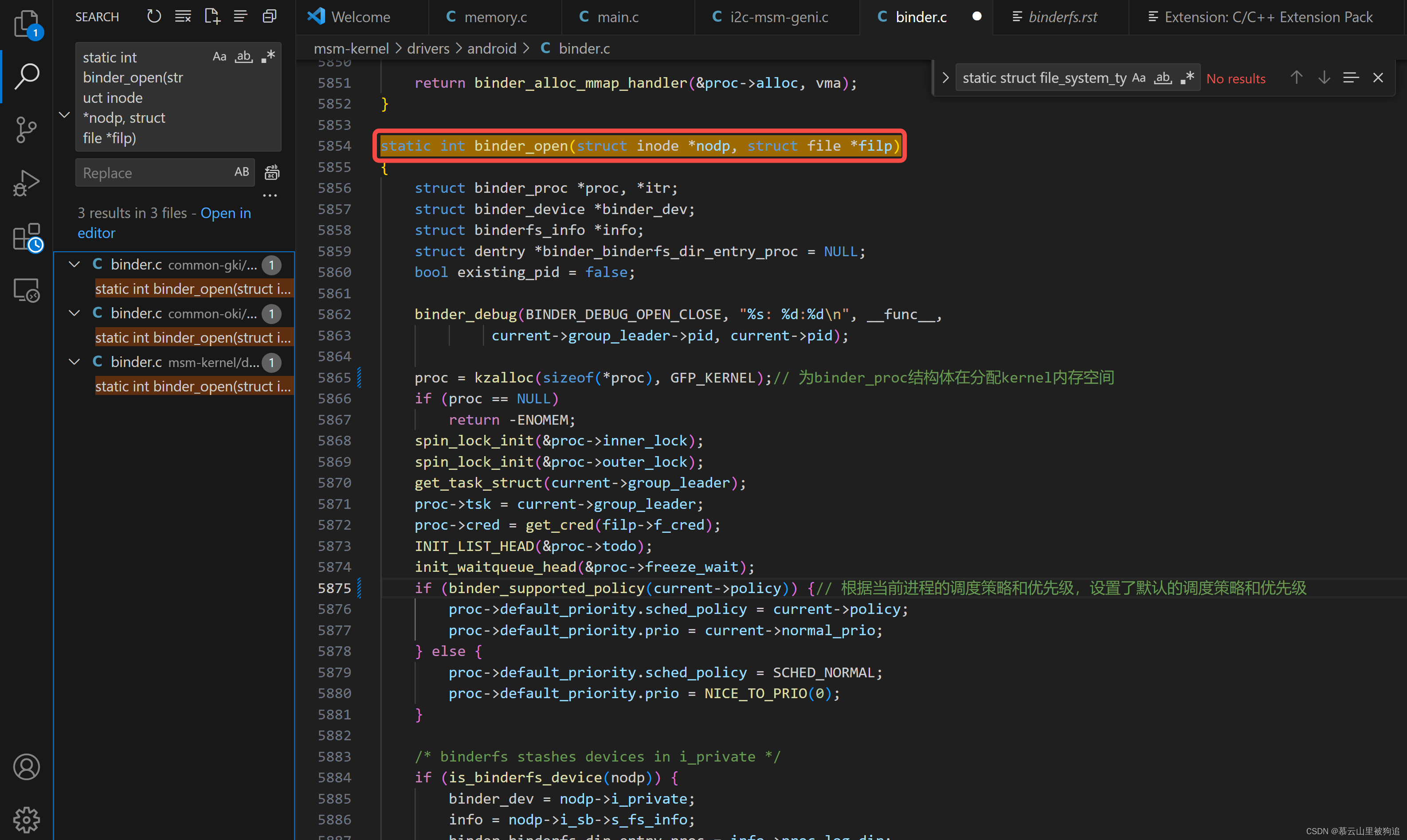Screen dimensions: 1407x840
Task: Open the Run and Debug view
Action: coord(26,183)
